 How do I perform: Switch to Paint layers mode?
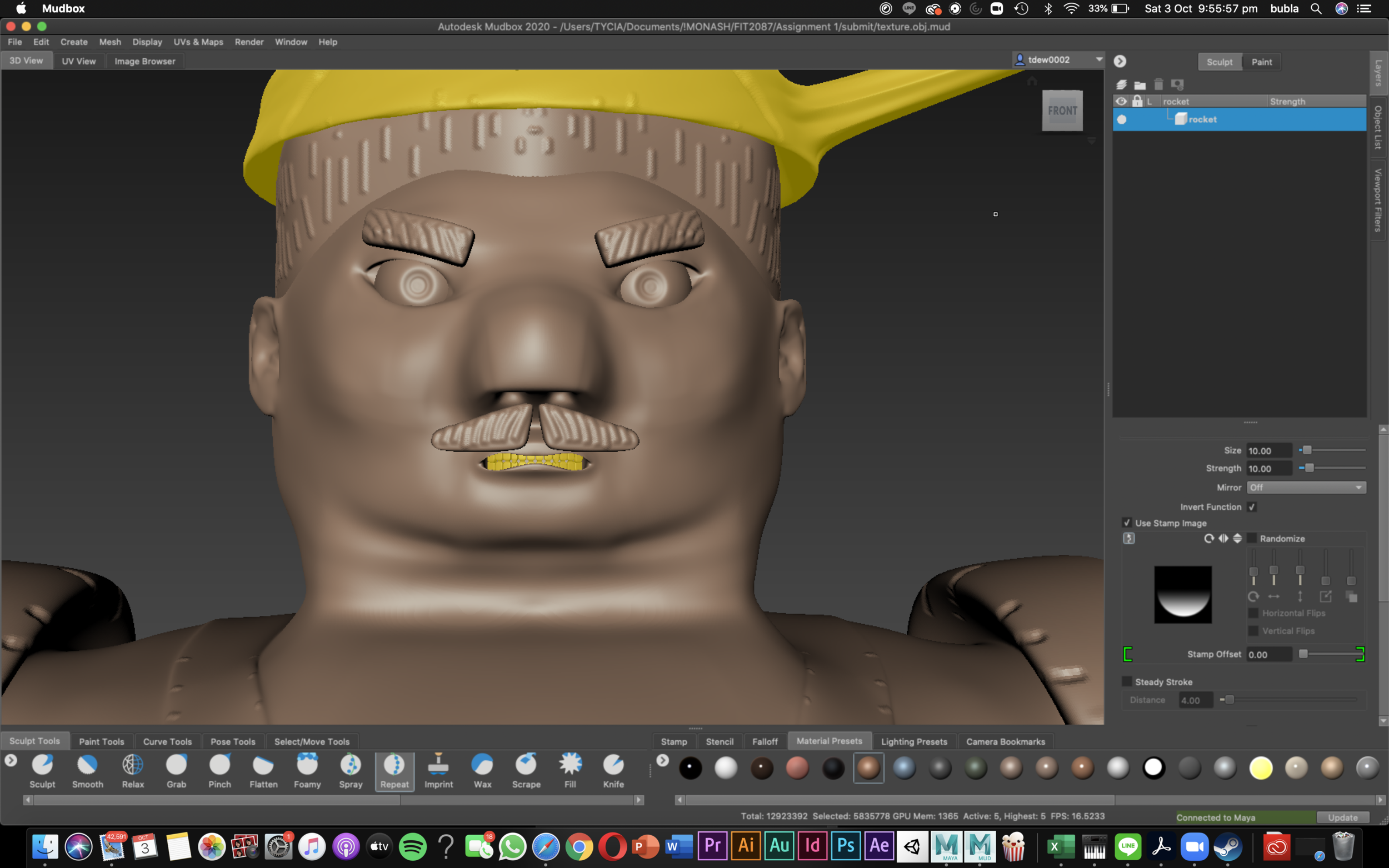tap(1261, 62)
